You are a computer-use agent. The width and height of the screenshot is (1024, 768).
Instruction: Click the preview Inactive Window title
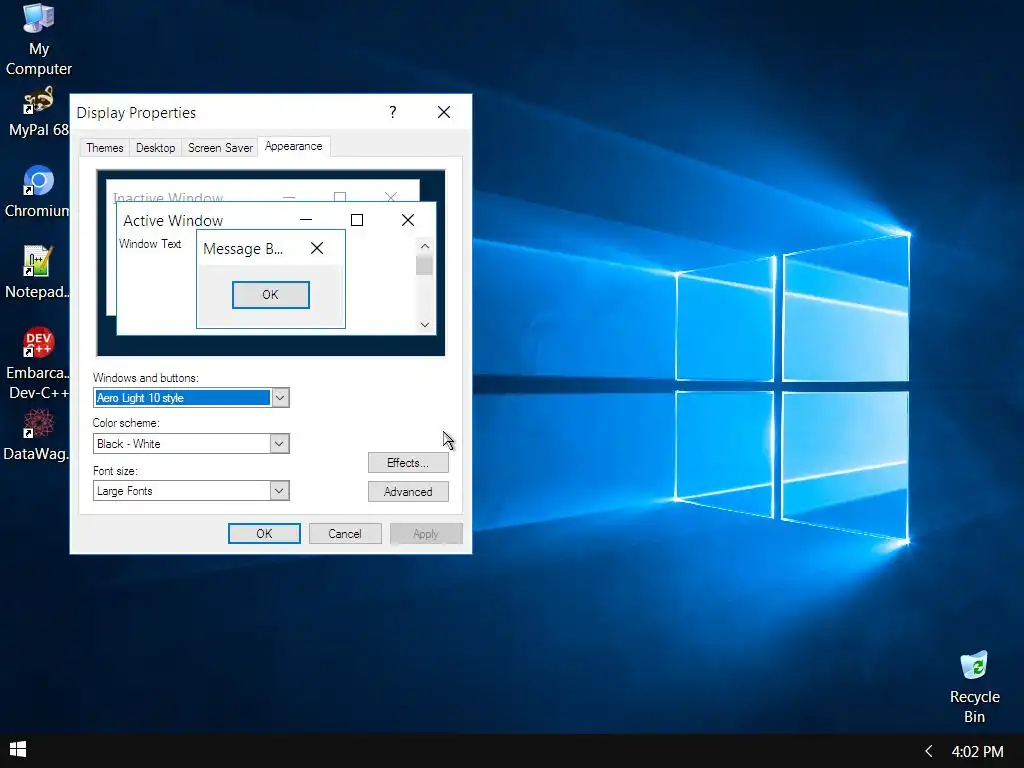[168, 197]
